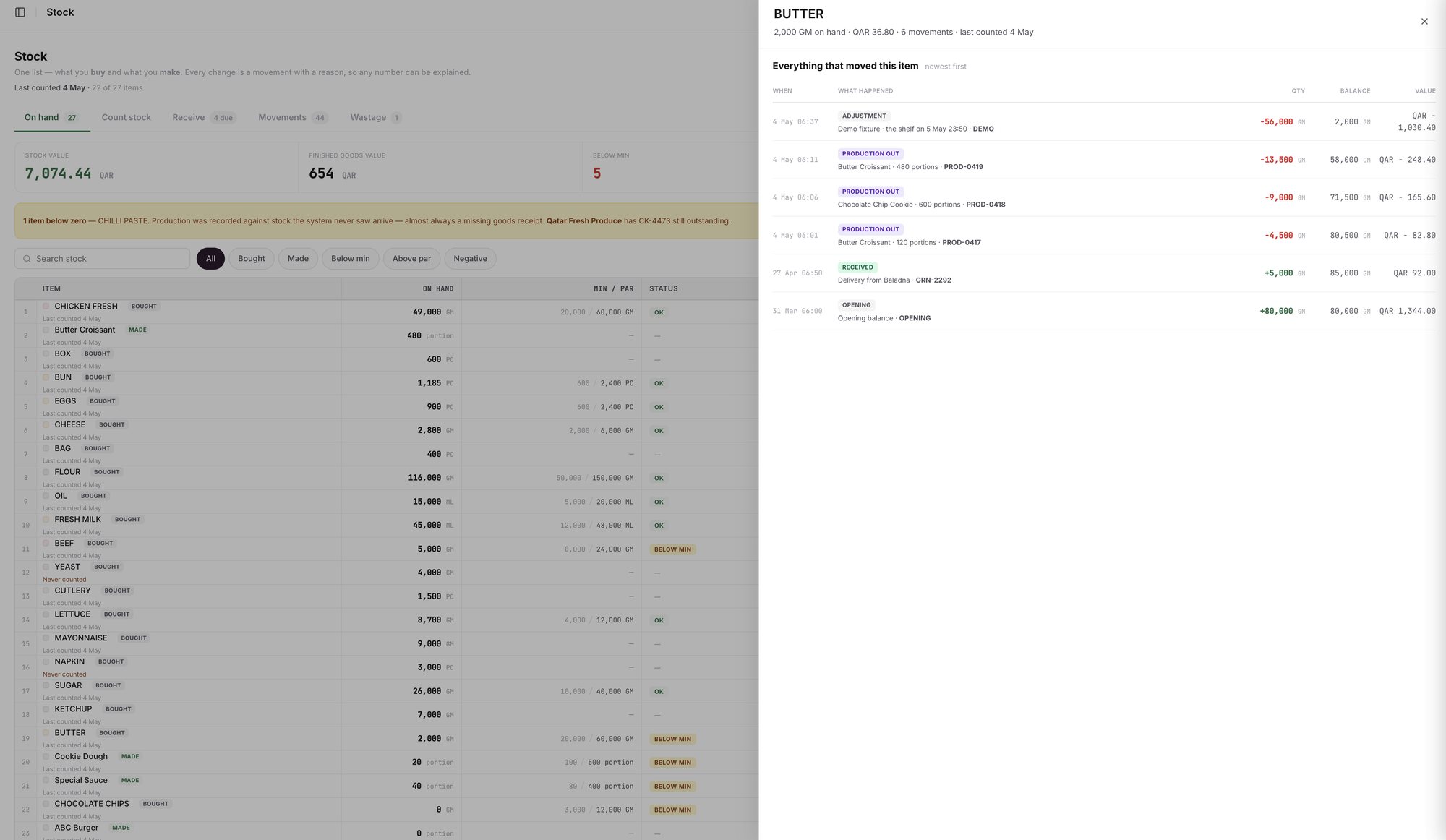The height and width of the screenshot is (840, 1446).
Task: Select the CHOCOLATE CHIPS item
Action: [387, 810]
